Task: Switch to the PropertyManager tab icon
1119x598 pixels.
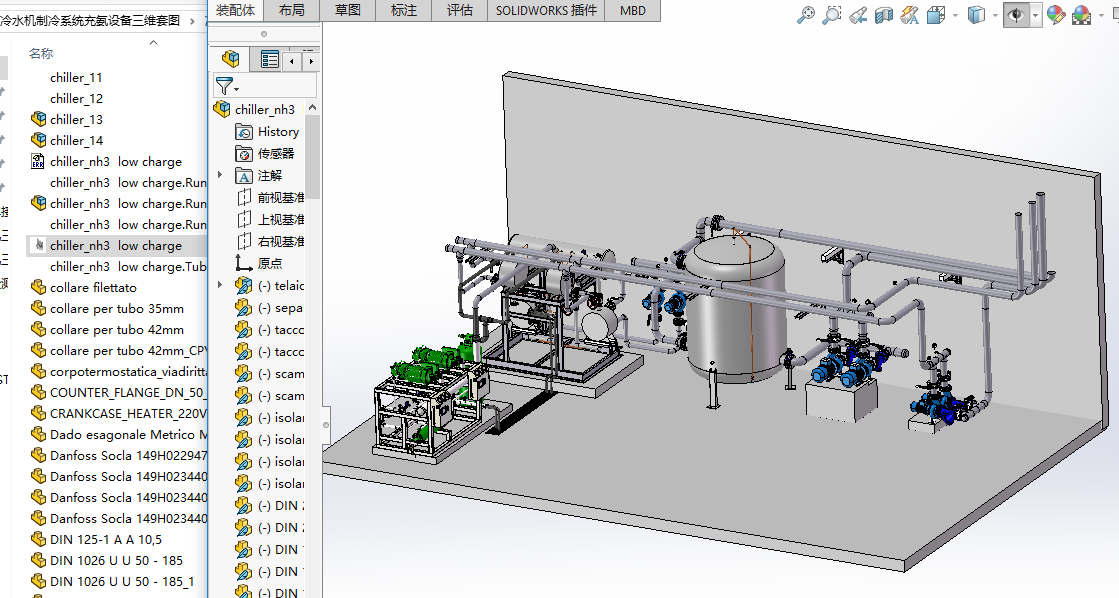Action: [269, 60]
